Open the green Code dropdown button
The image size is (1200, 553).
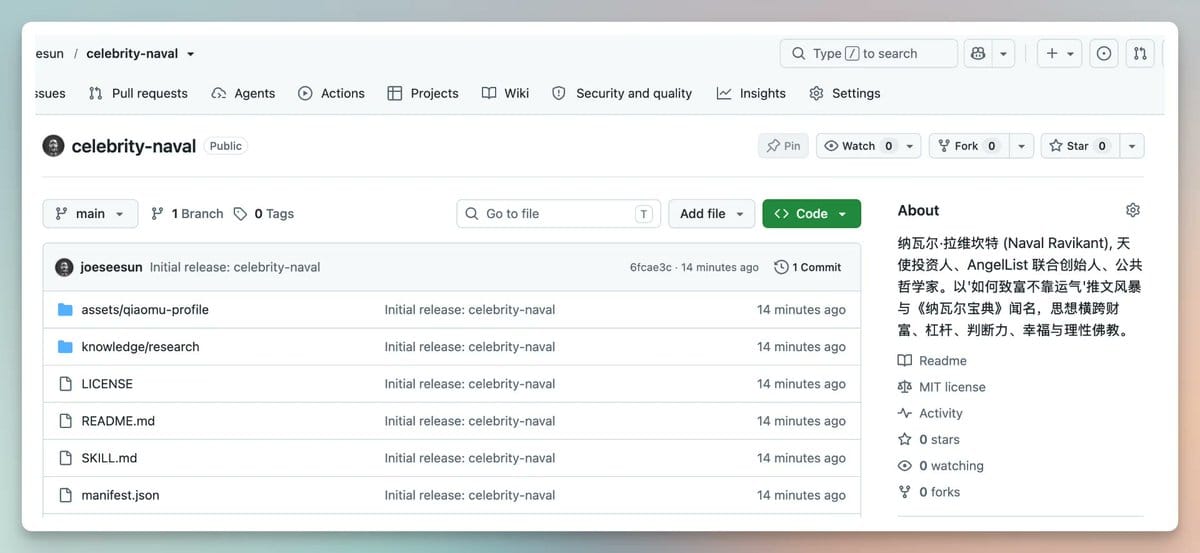pos(811,213)
